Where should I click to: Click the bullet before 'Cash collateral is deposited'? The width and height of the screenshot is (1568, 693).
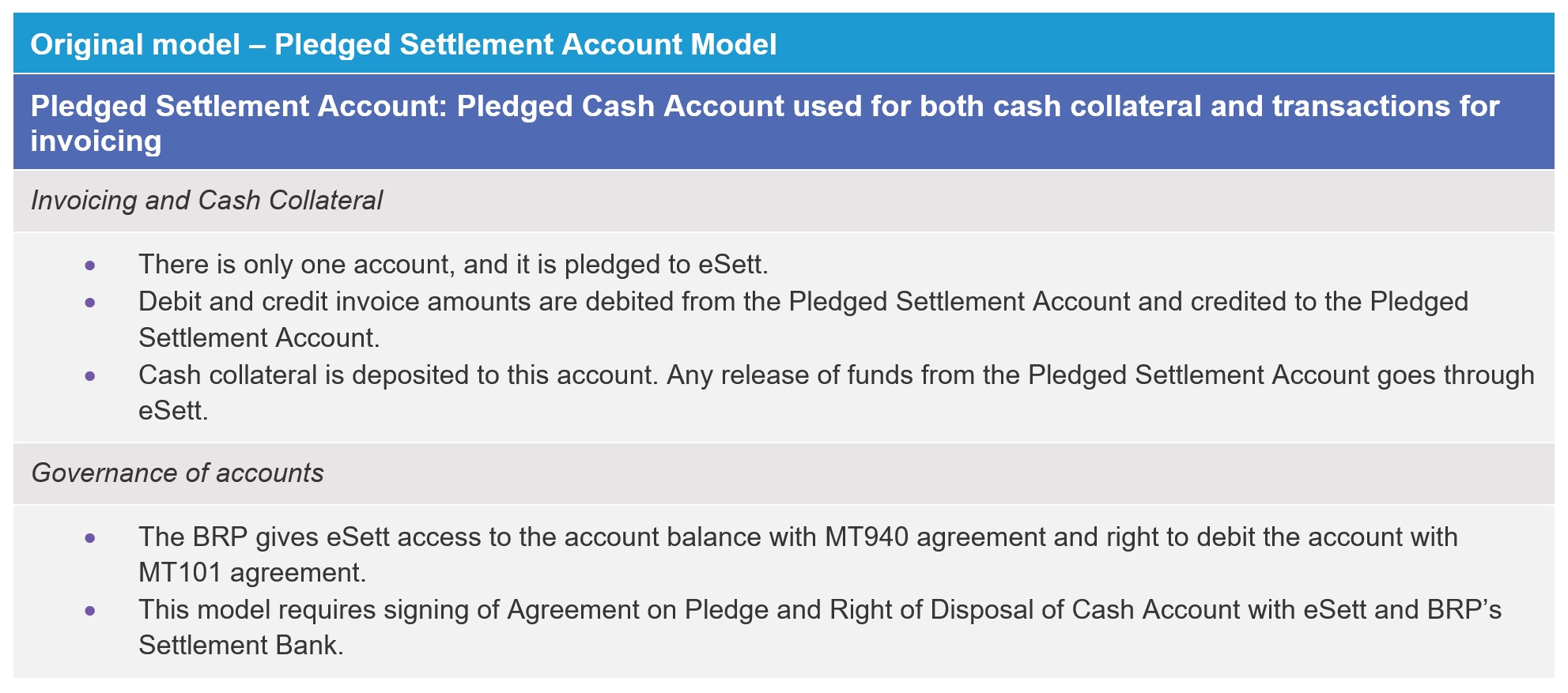[90, 376]
